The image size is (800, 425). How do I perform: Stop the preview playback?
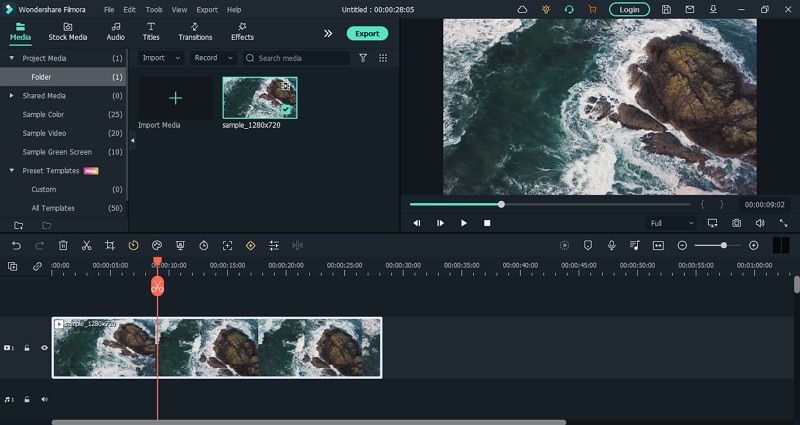click(487, 223)
